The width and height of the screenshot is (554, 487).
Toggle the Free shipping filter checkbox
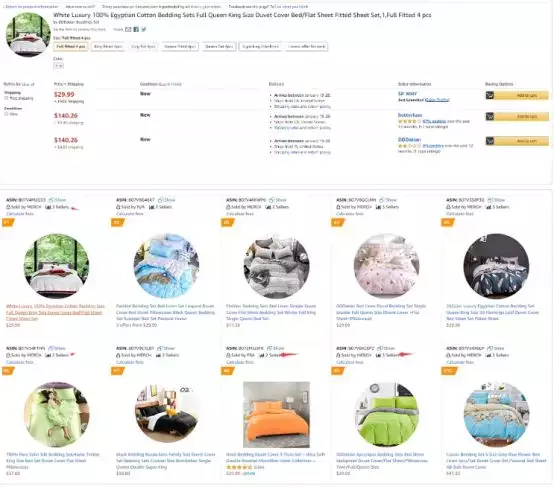coord(6,98)
